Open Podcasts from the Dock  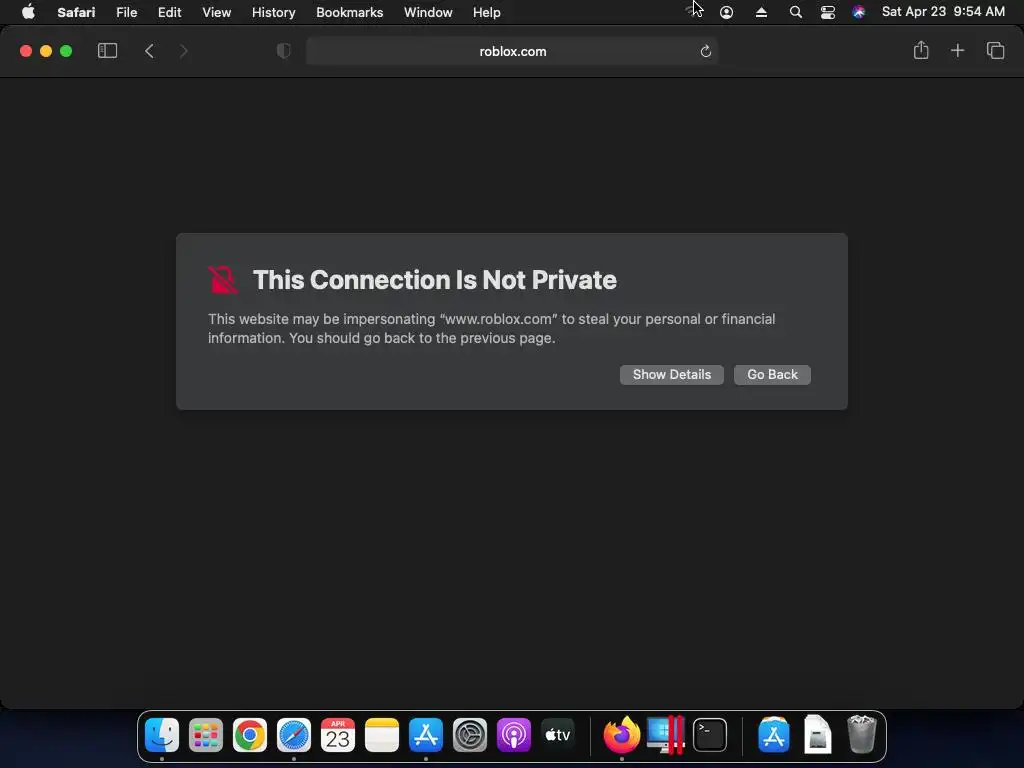click(x=514, y=735)
